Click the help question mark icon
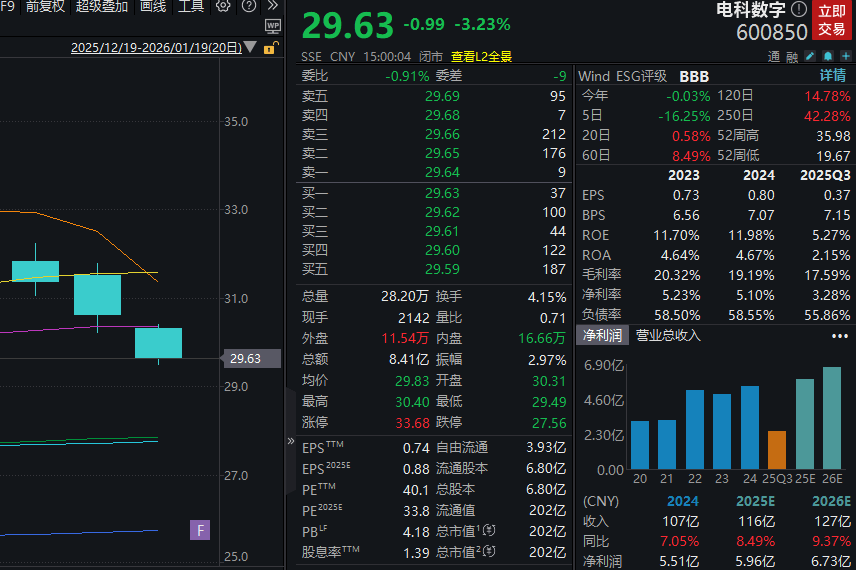 [248, 7]
